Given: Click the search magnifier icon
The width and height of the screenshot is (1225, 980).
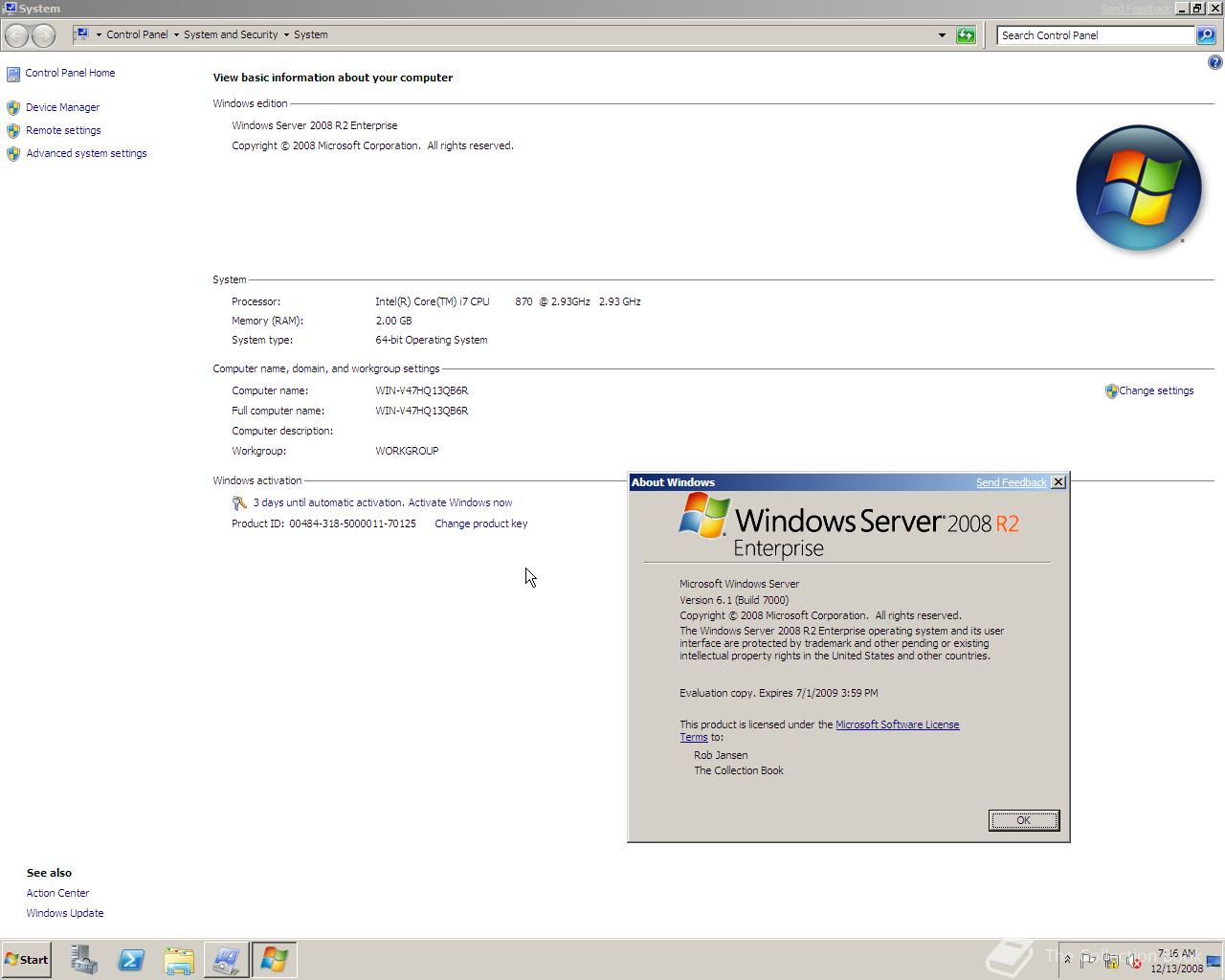Looking at the screenshot, I should 1206,35.
